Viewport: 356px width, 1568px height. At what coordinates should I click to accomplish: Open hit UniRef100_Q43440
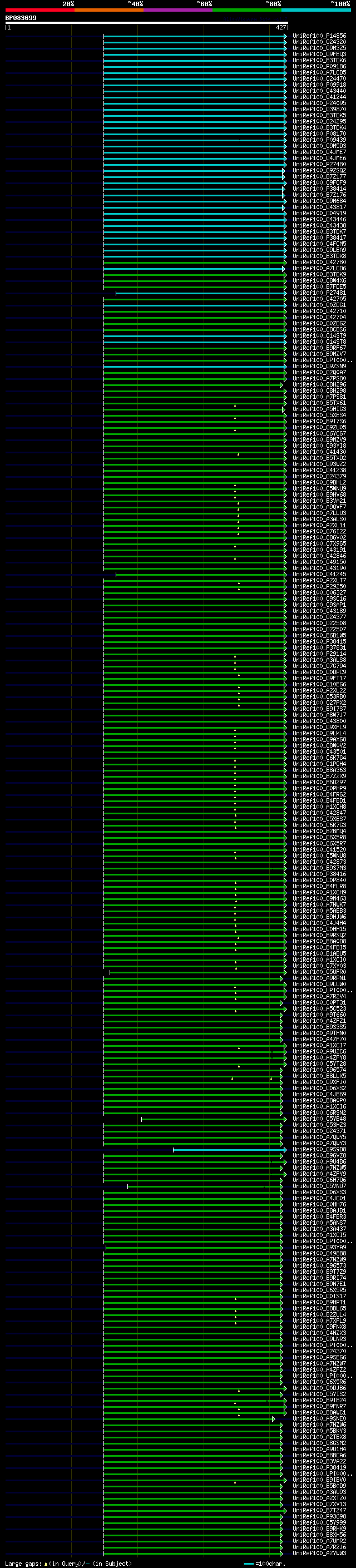[x=319, y=91]
